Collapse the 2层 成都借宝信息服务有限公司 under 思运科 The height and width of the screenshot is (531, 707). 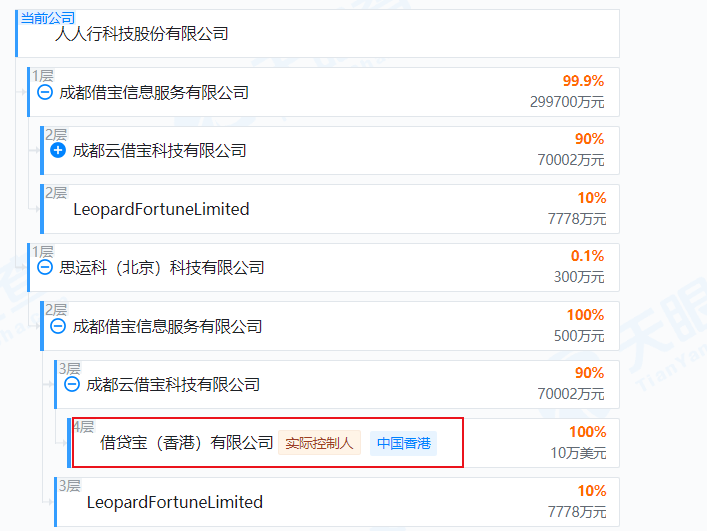tap(58, 326)
